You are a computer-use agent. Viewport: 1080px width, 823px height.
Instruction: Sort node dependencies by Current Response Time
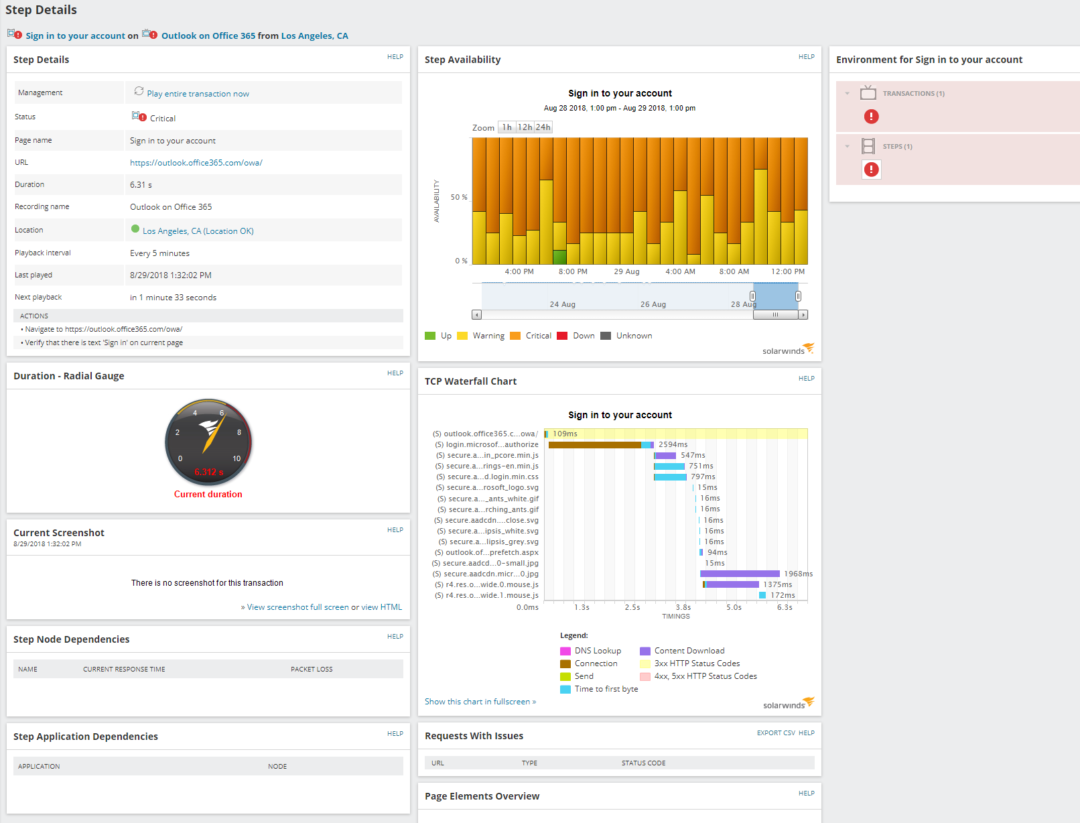click(x=124, y=669)
